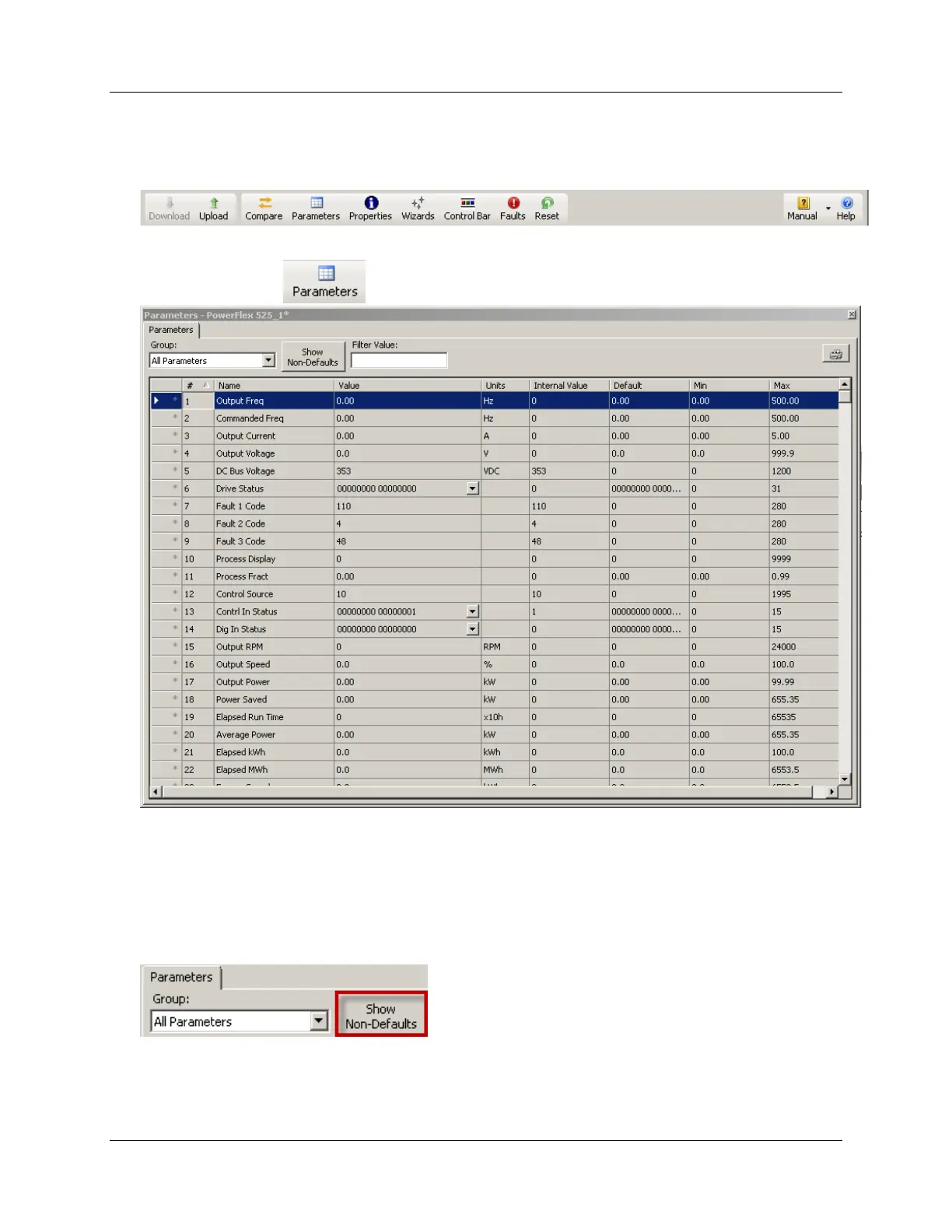Click the DC Bus Voltage value 353

coord(344,471)
